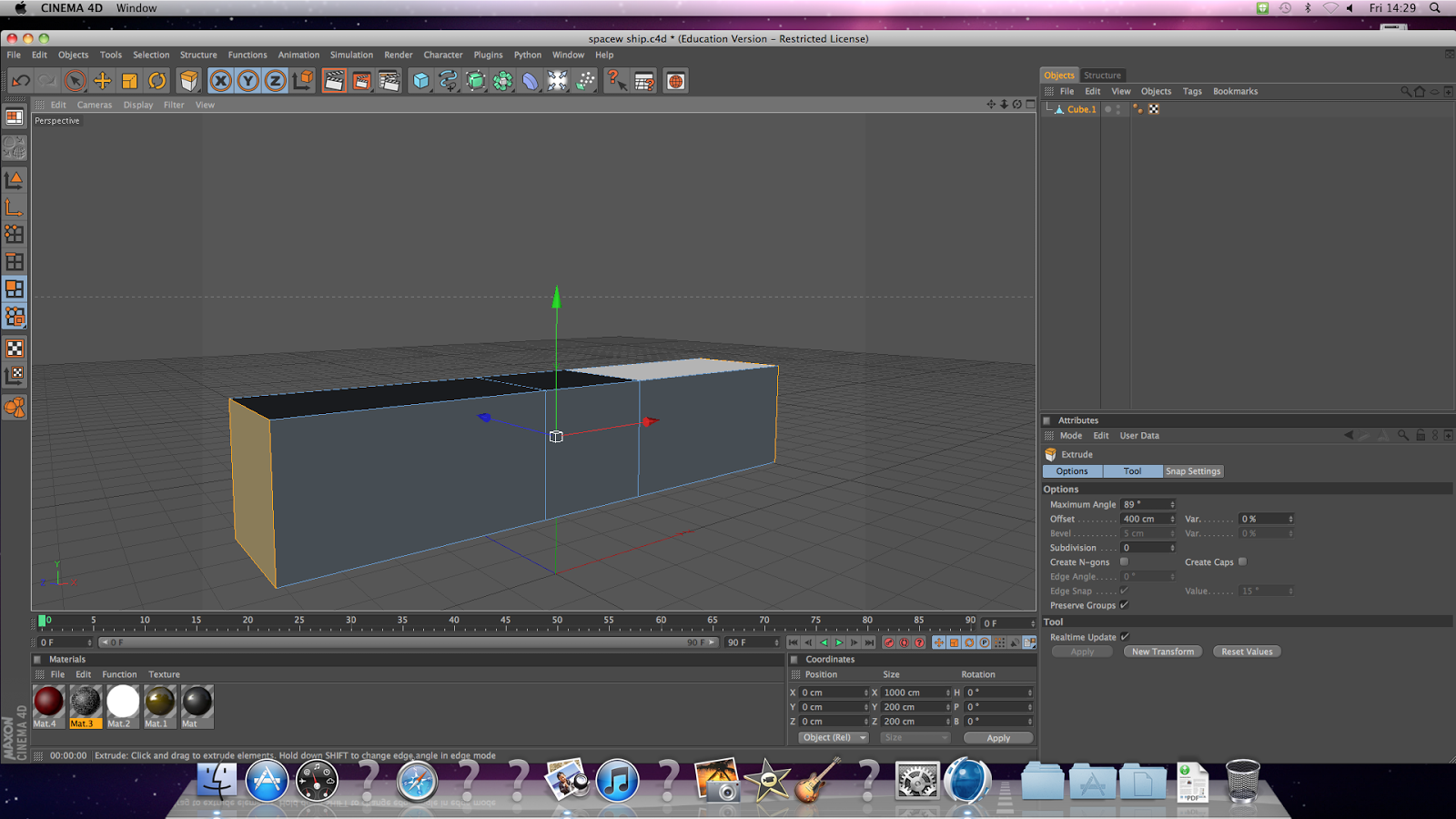The width and height of the screenshot is (1456, 819).
Task: Add a Cube primitive from toolbar
Action: click(420, 81)
